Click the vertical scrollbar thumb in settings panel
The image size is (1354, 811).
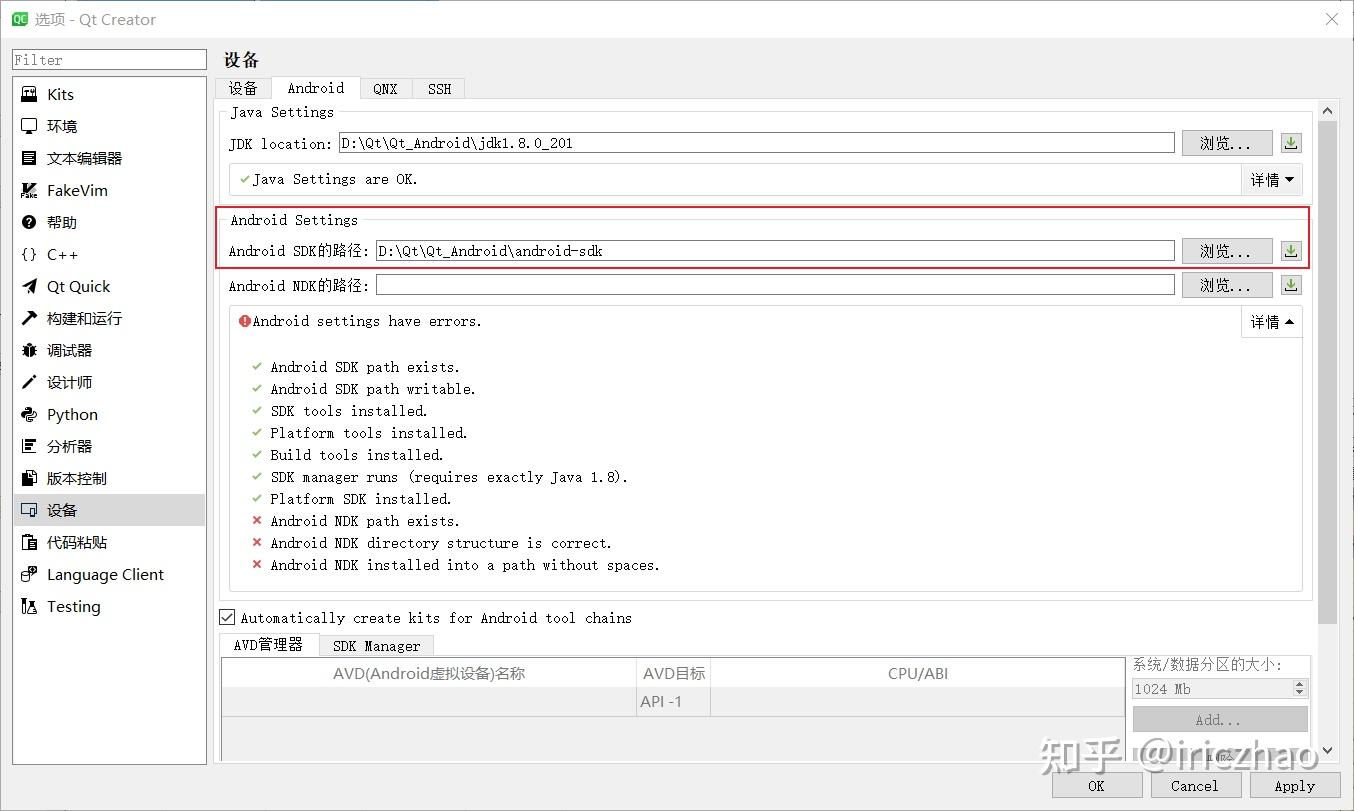(x=1327, y=372)
